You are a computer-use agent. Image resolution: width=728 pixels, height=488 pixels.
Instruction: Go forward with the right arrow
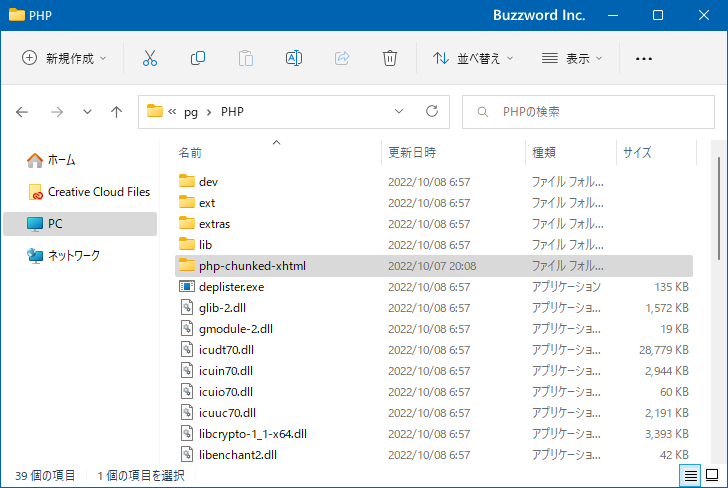coord(57,112)
